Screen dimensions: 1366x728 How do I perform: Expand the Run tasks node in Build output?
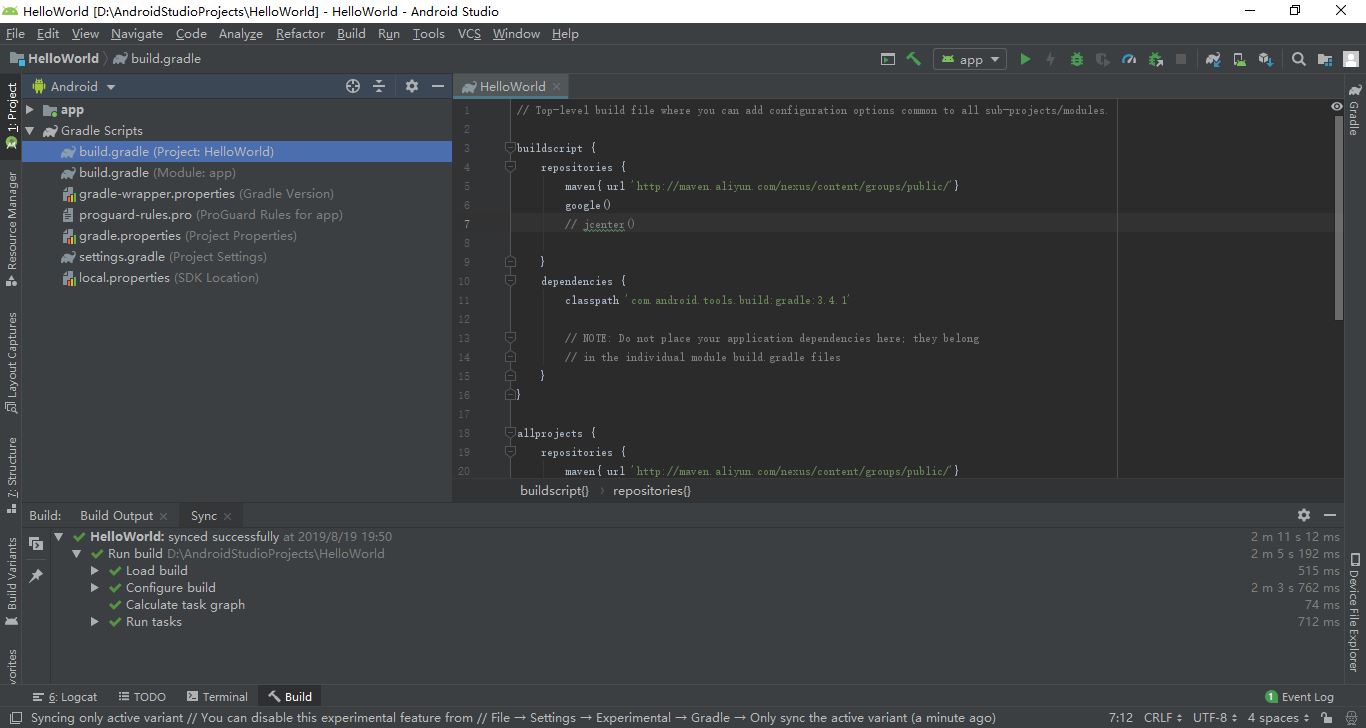pos(94,621)
